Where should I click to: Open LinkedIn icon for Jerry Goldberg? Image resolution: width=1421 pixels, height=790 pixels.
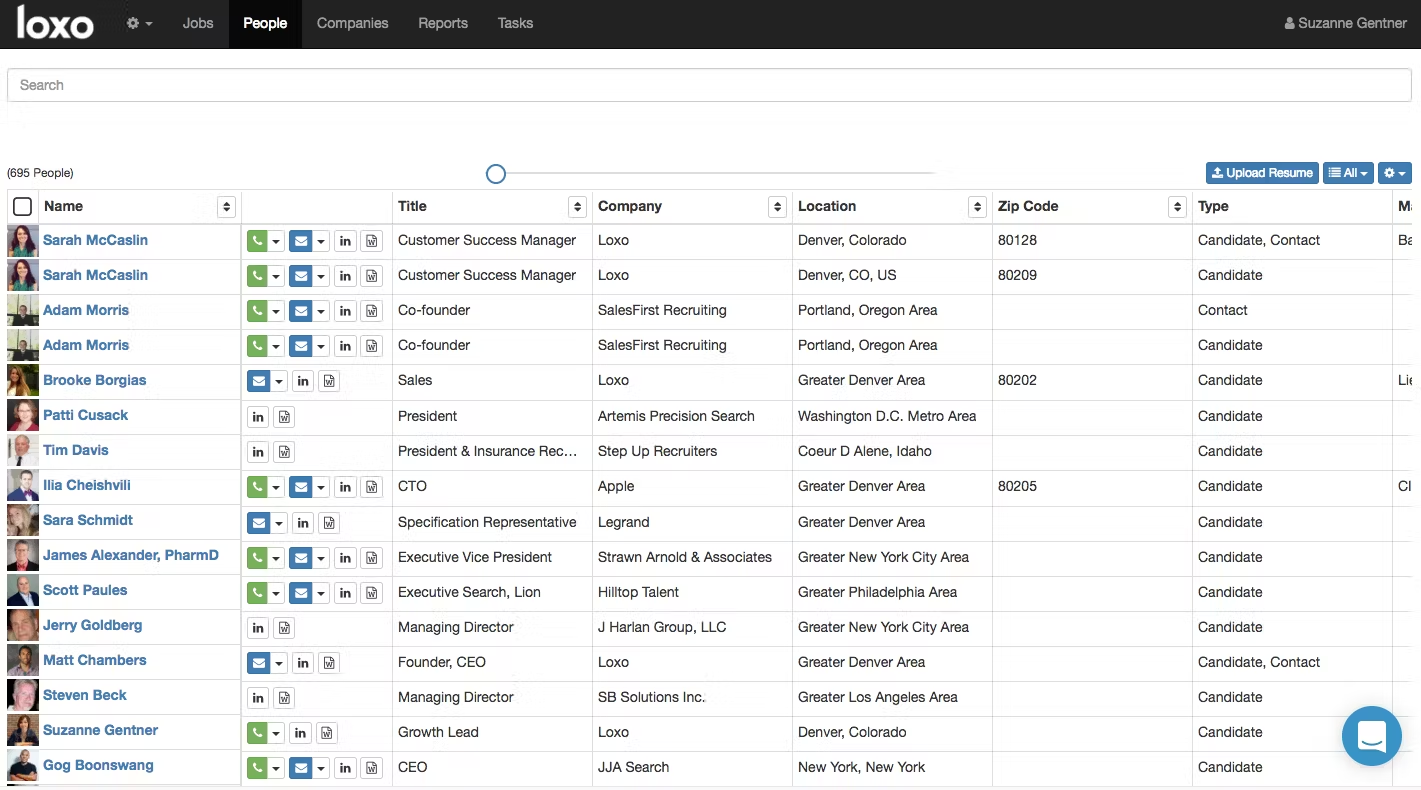[258, 628]
